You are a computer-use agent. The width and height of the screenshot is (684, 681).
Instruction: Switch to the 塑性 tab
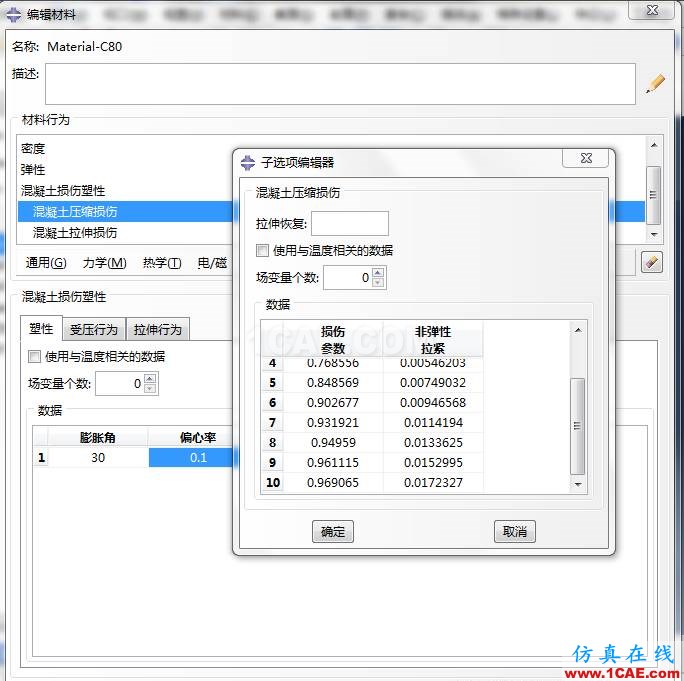tap(41, 329)
